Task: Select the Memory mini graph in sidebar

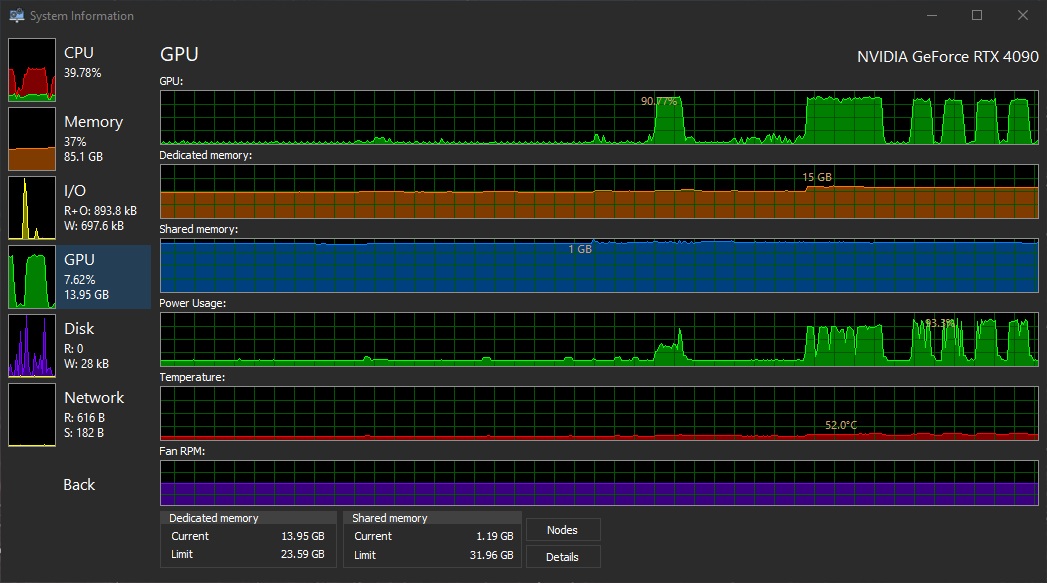Action: pyautogui.click(x=32, y=139)
